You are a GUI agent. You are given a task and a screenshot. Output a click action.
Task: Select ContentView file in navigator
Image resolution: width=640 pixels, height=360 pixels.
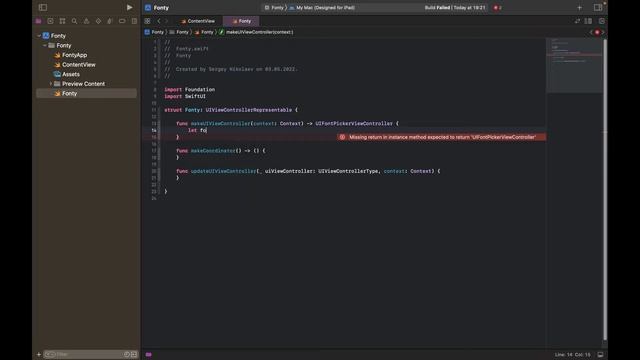coord(75,64)
